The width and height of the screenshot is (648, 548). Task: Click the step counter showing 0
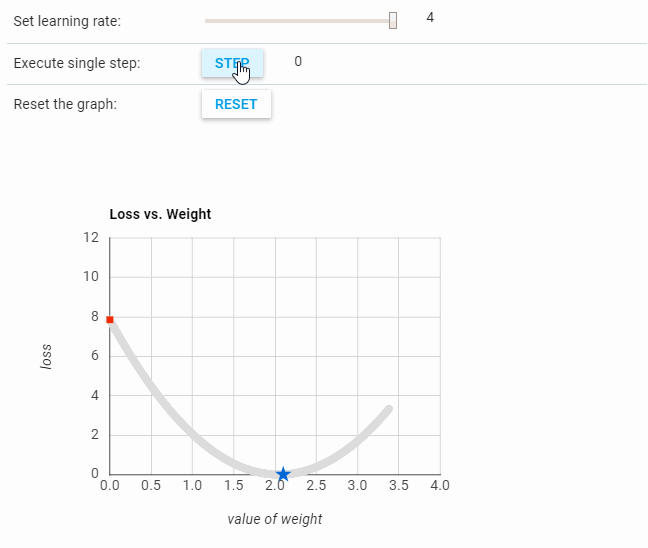click(x=298, y=62)
